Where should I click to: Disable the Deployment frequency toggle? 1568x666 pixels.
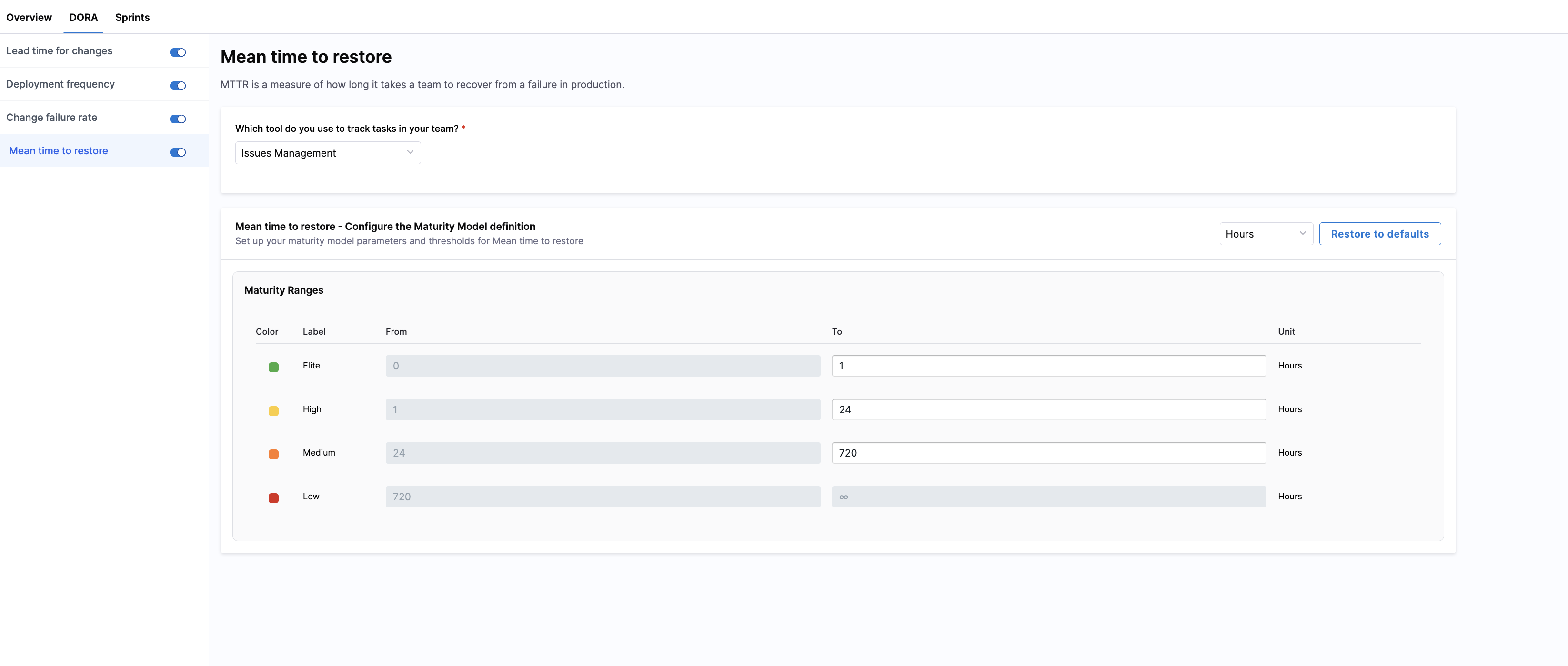tap(178, 86)
